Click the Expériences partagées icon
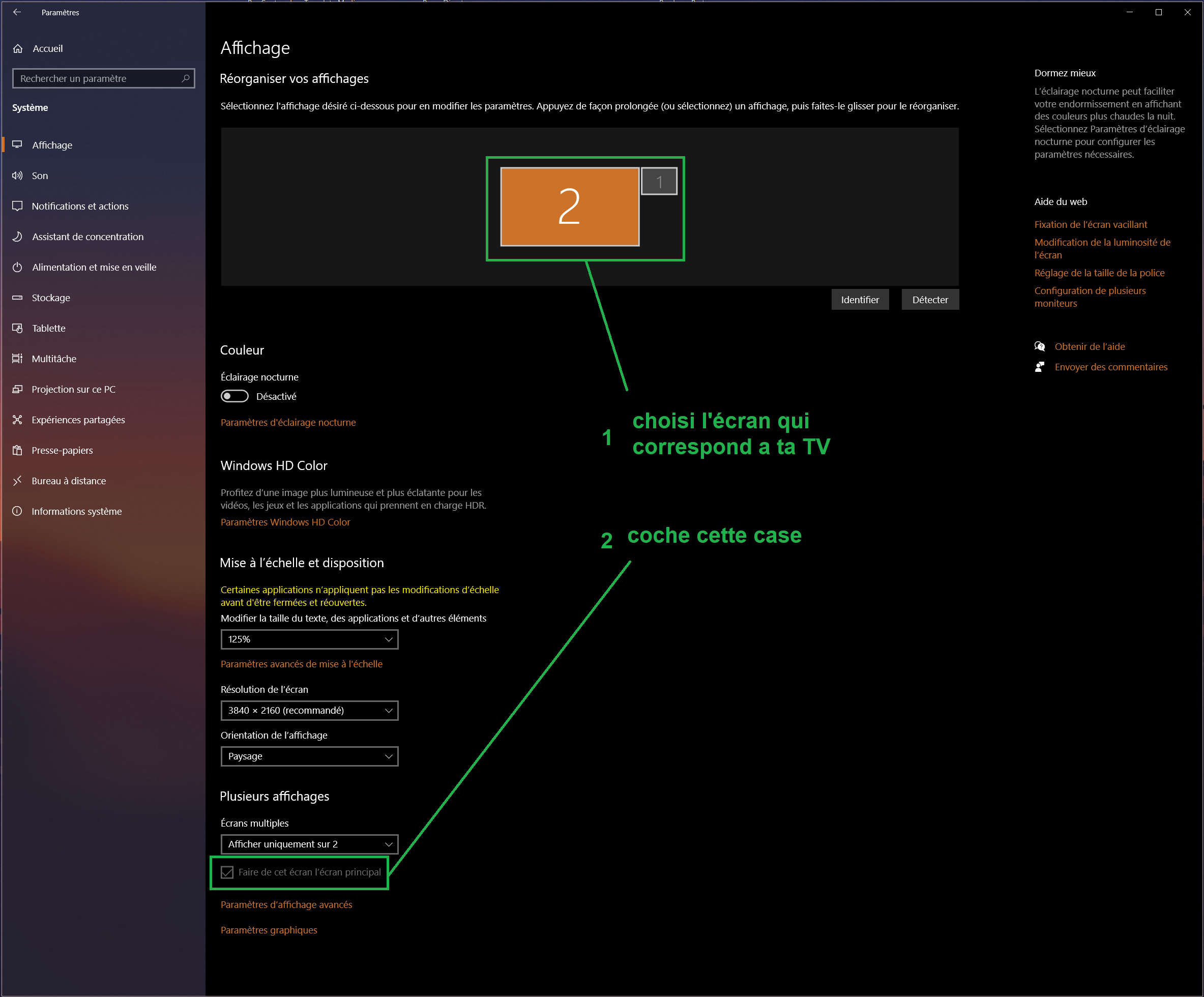Screen dimensions: 1204x997 17,420
